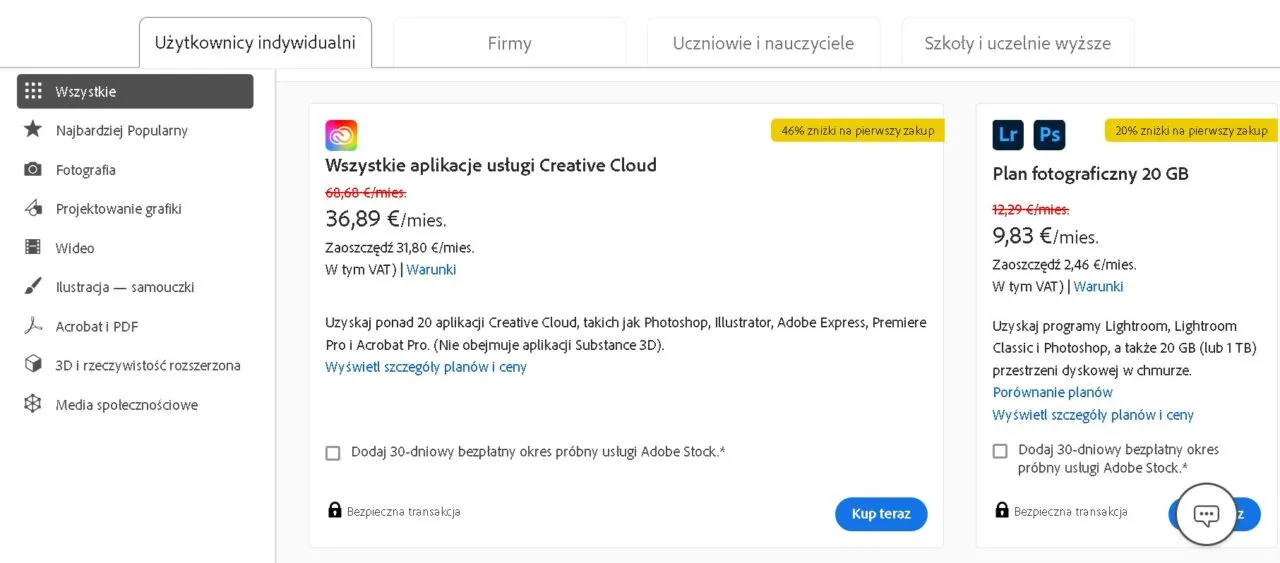Viewport: 1280px width, 563px height.
Task: Open Warunki link under 36,89 € price
Action: tap(431, 269)
